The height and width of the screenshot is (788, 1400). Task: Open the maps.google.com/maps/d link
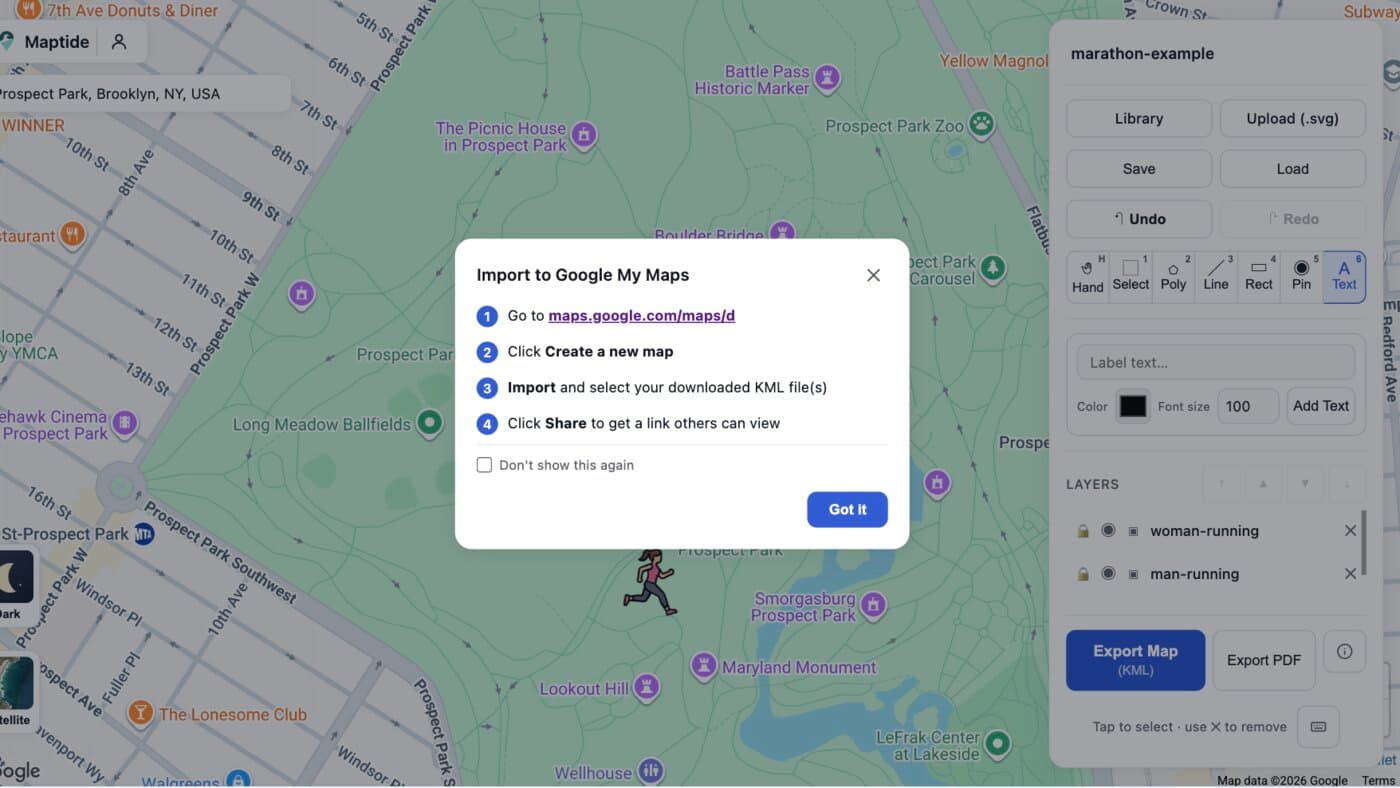coord(641,316)
